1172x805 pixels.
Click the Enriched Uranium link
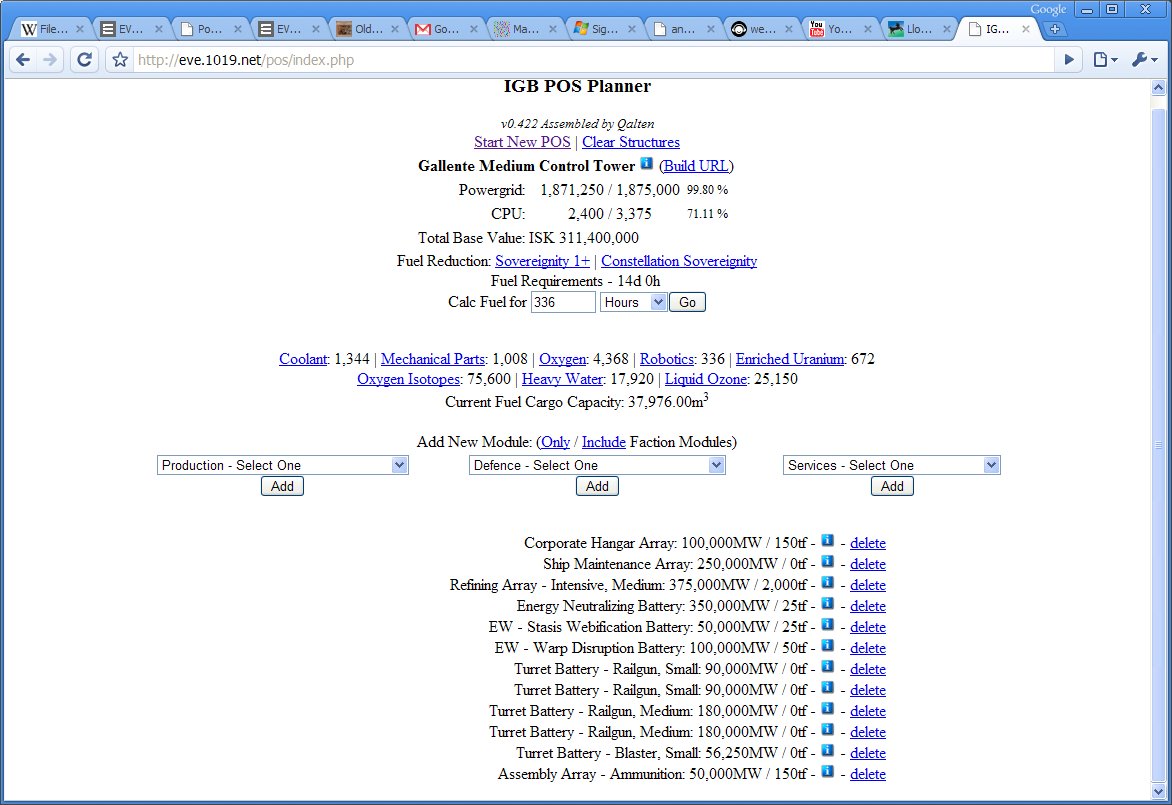pyautogui.click(x=790, y=359)
